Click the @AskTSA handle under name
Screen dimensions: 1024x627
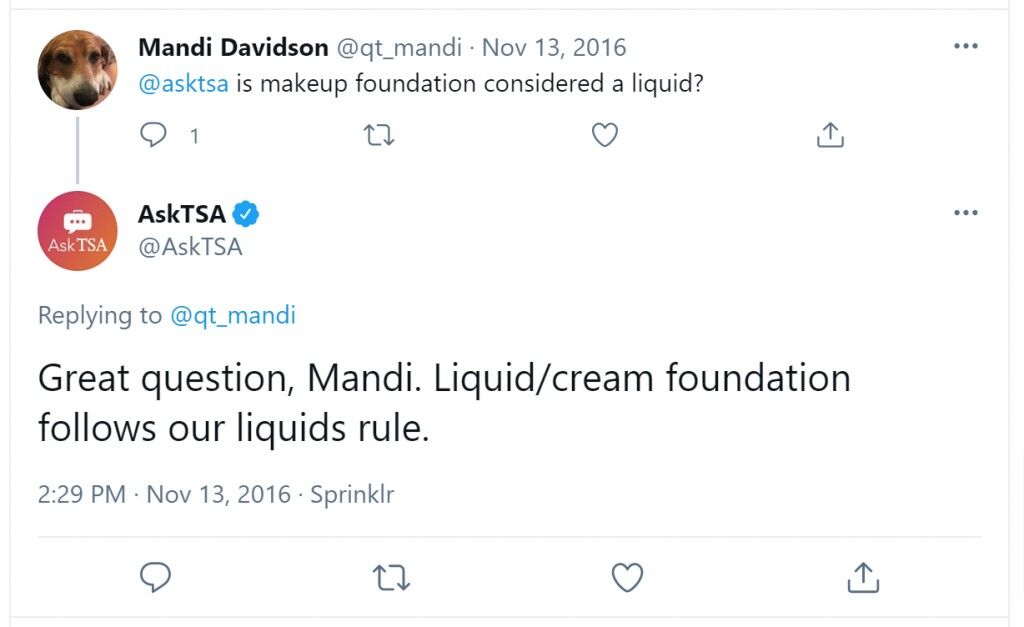click(x=190, y=247)
